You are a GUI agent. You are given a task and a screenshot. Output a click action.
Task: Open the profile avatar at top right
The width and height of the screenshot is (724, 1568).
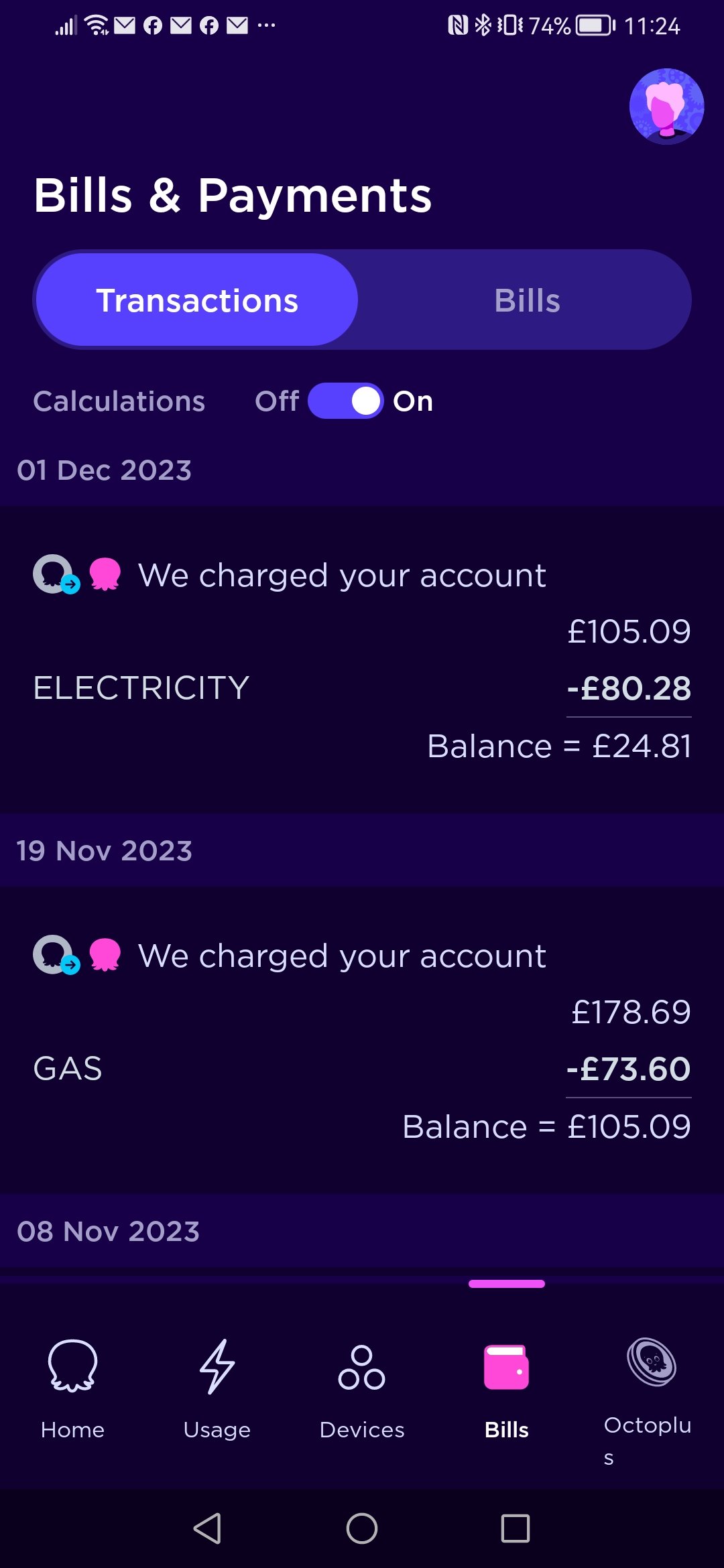tap(666, 107)
